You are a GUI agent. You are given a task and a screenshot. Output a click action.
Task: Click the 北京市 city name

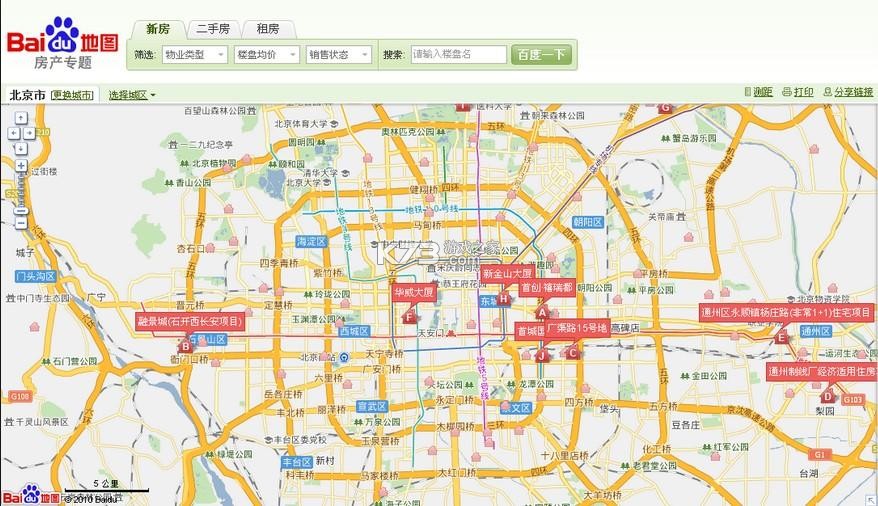click(27, 95)
